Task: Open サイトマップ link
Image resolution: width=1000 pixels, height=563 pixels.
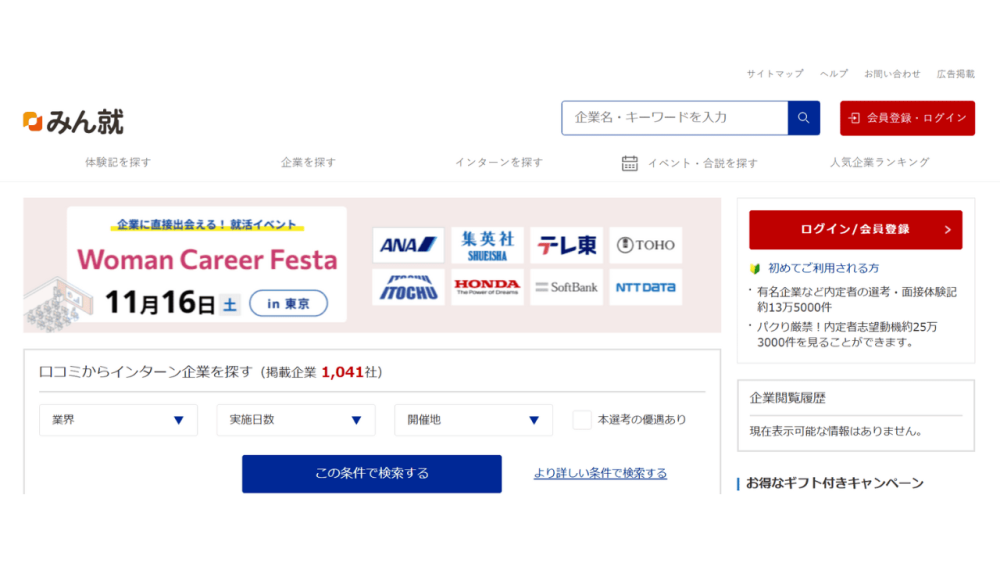Action: click(x=775, y=74)
